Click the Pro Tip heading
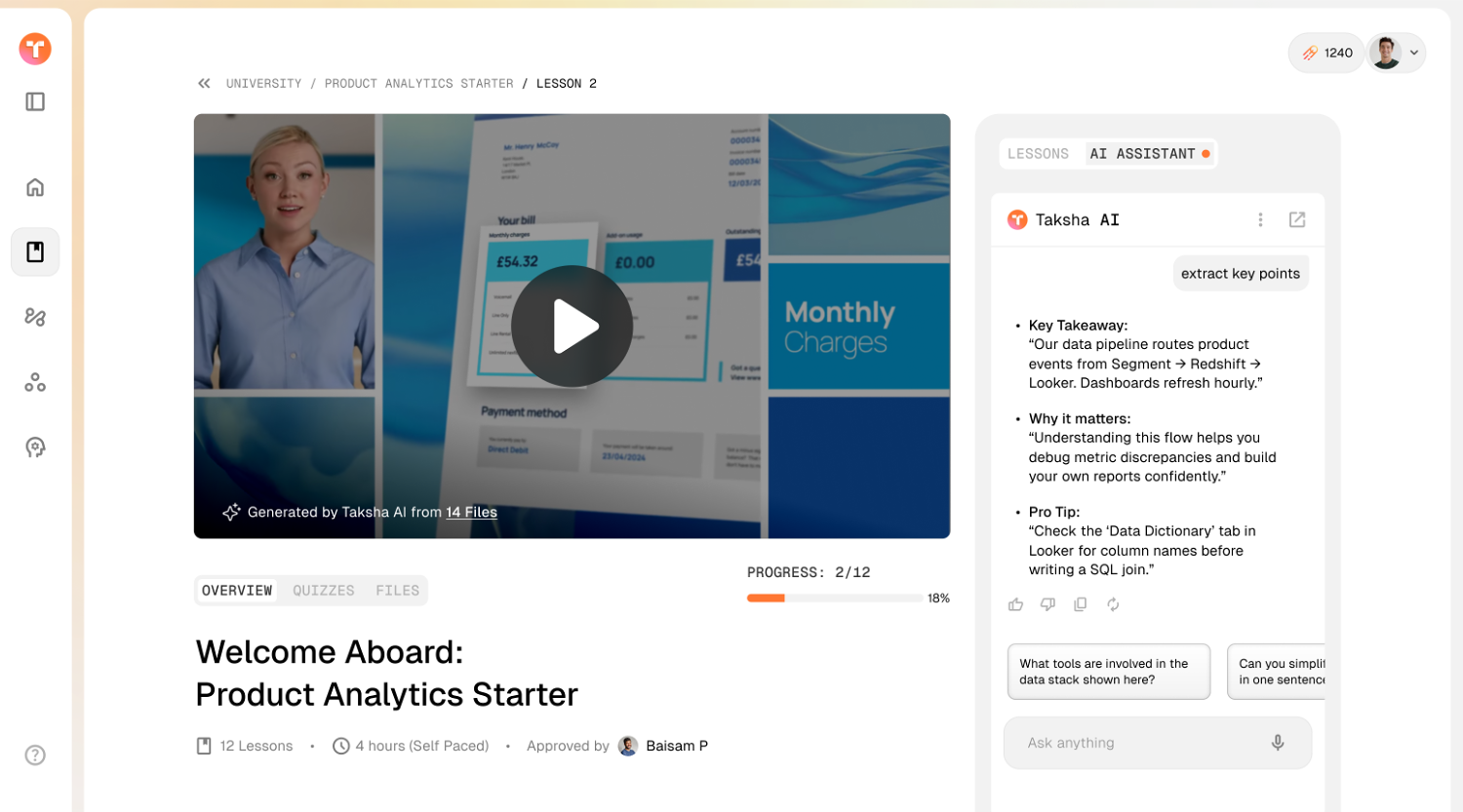 [x=1054, y=512]
